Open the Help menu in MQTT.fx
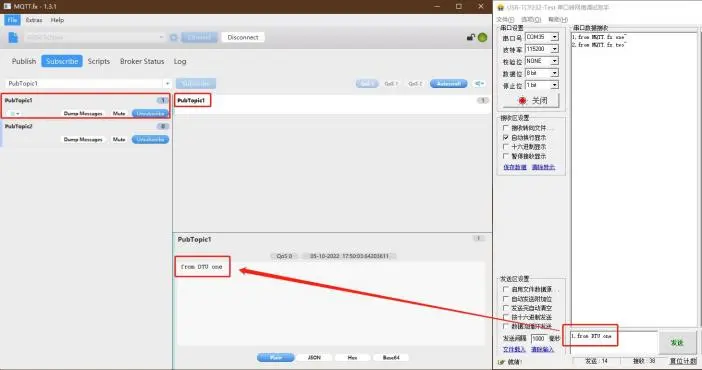The width and height of the screenshot is (702, 370). [x=57, y=20]
